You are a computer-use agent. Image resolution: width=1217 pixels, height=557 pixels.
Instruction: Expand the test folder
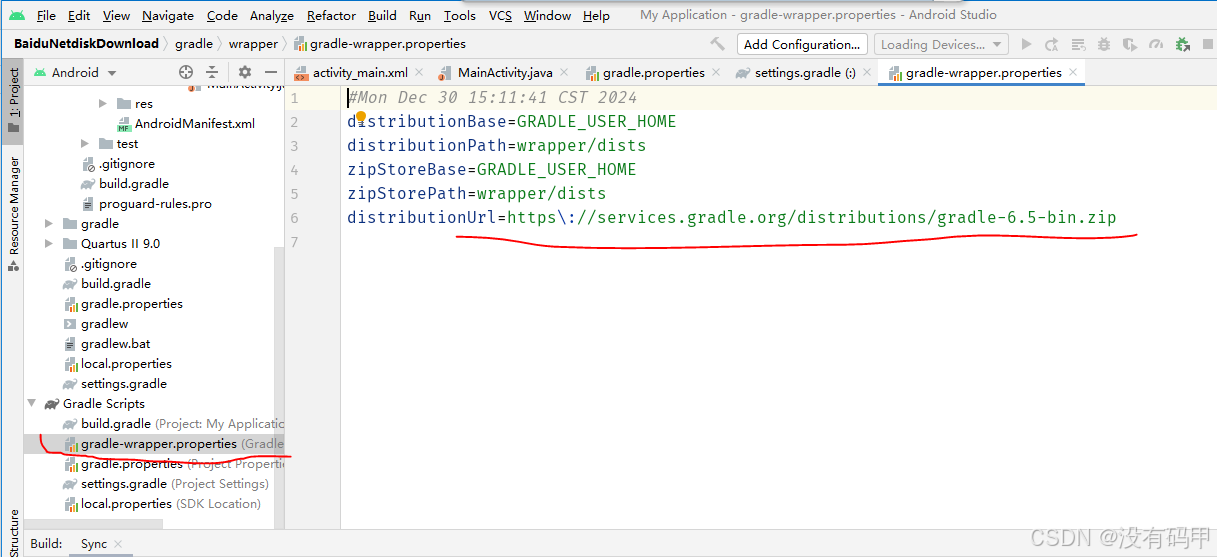coord(85,144)
